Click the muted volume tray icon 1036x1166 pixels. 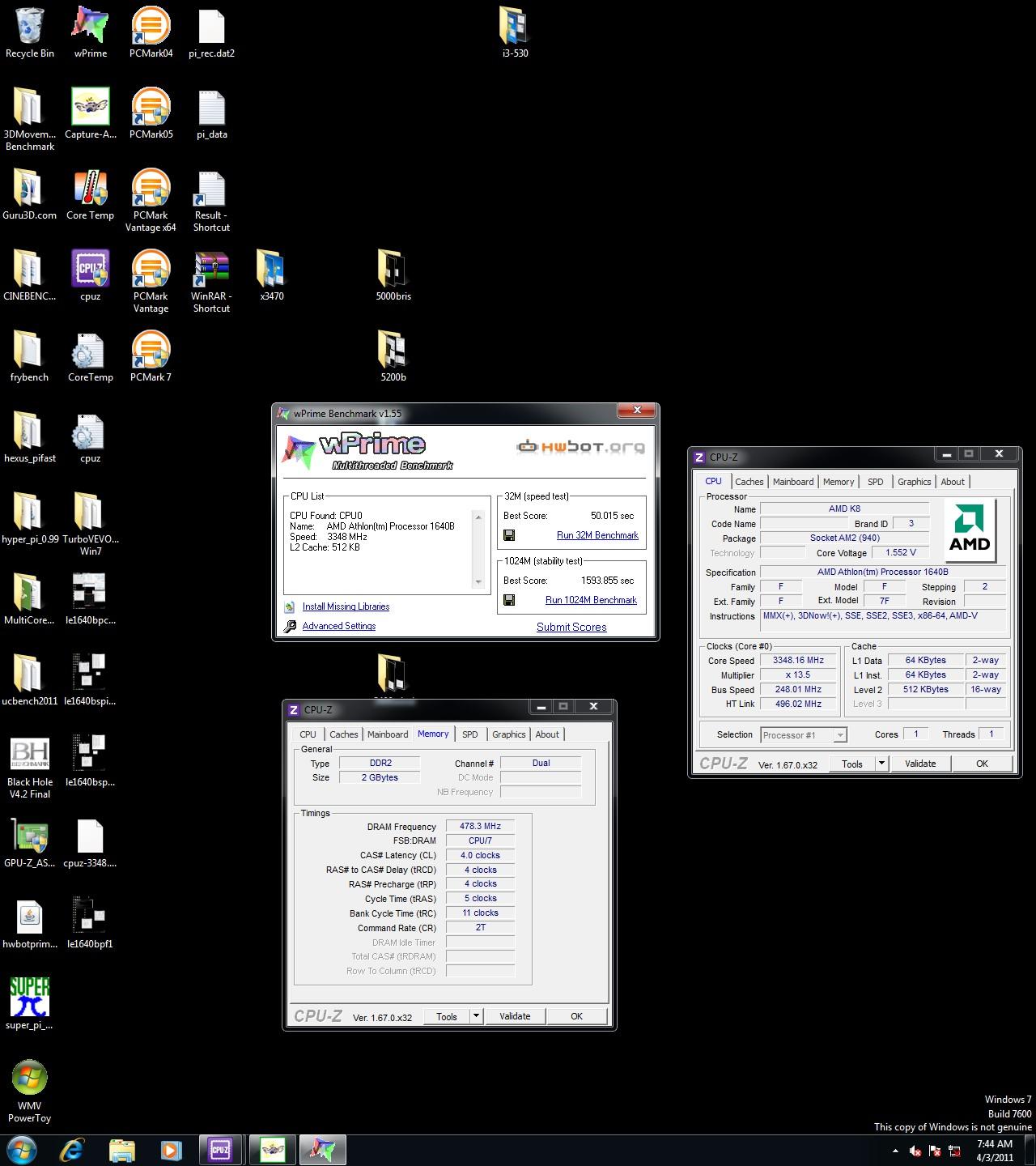[x=915, y=1151]
